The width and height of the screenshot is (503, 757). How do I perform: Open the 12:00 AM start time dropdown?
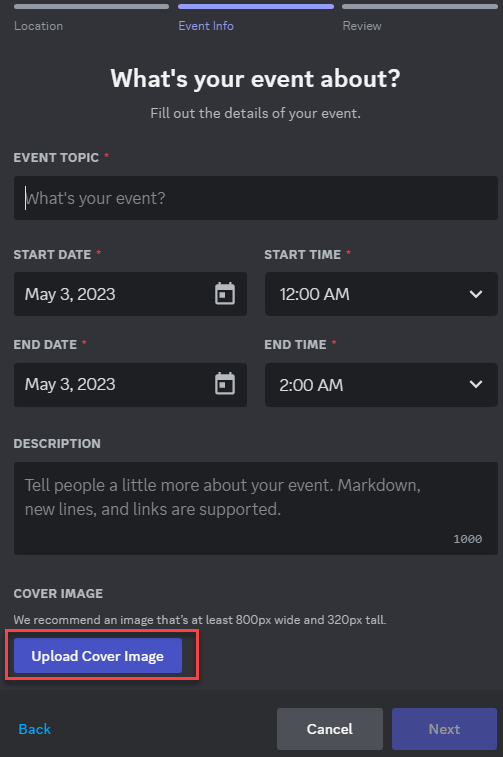tap(381, 294)
